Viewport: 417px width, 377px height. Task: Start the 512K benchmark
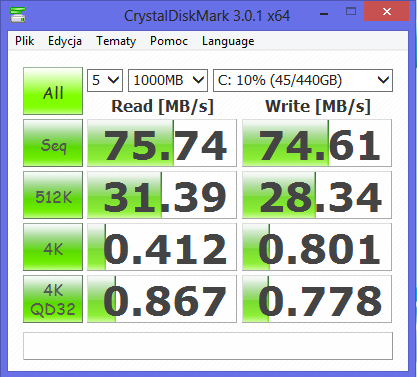coord(53,195)
